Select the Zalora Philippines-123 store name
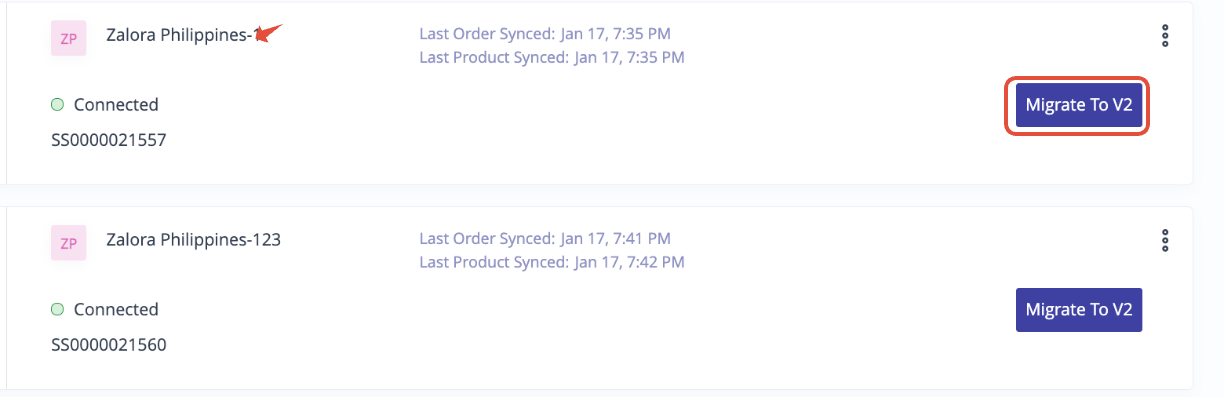Image resolution: width=1224 pixels, height=397 pixels. (x=193, y=239)
